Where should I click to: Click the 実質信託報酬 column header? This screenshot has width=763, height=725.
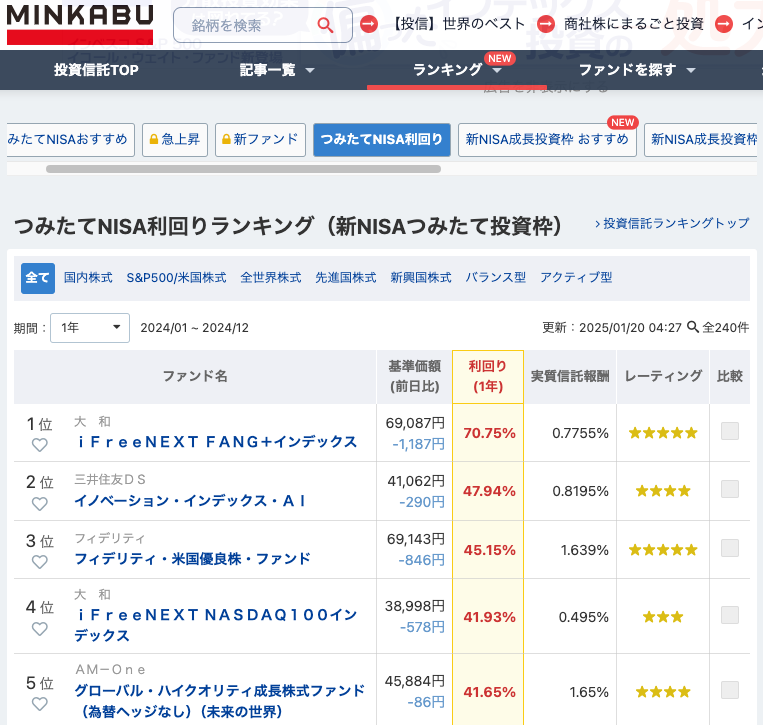point(570,377)
